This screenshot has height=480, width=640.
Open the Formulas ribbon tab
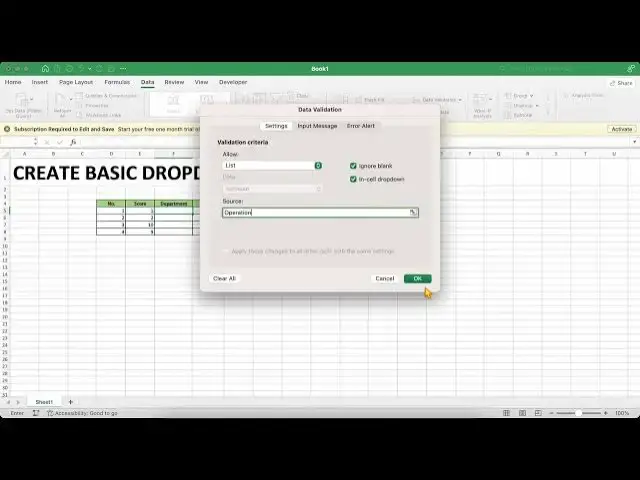(x=117, y=82)
